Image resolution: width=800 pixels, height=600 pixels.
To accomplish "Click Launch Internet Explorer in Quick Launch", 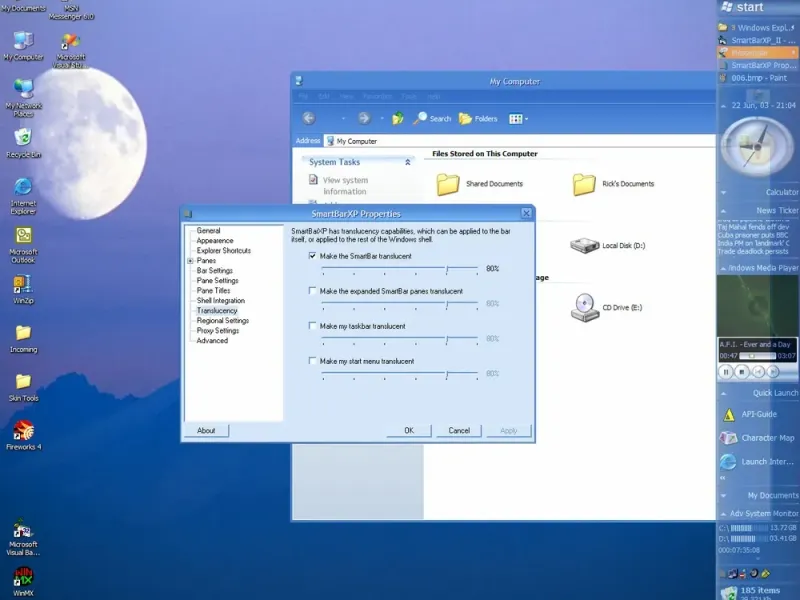I will [x=757, y=462].
